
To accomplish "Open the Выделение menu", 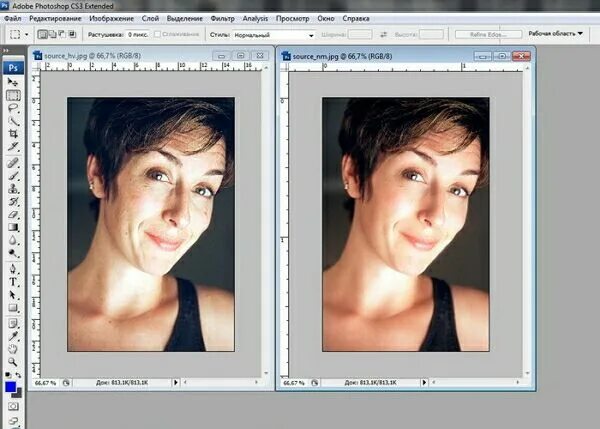I will tap(184, 18).
